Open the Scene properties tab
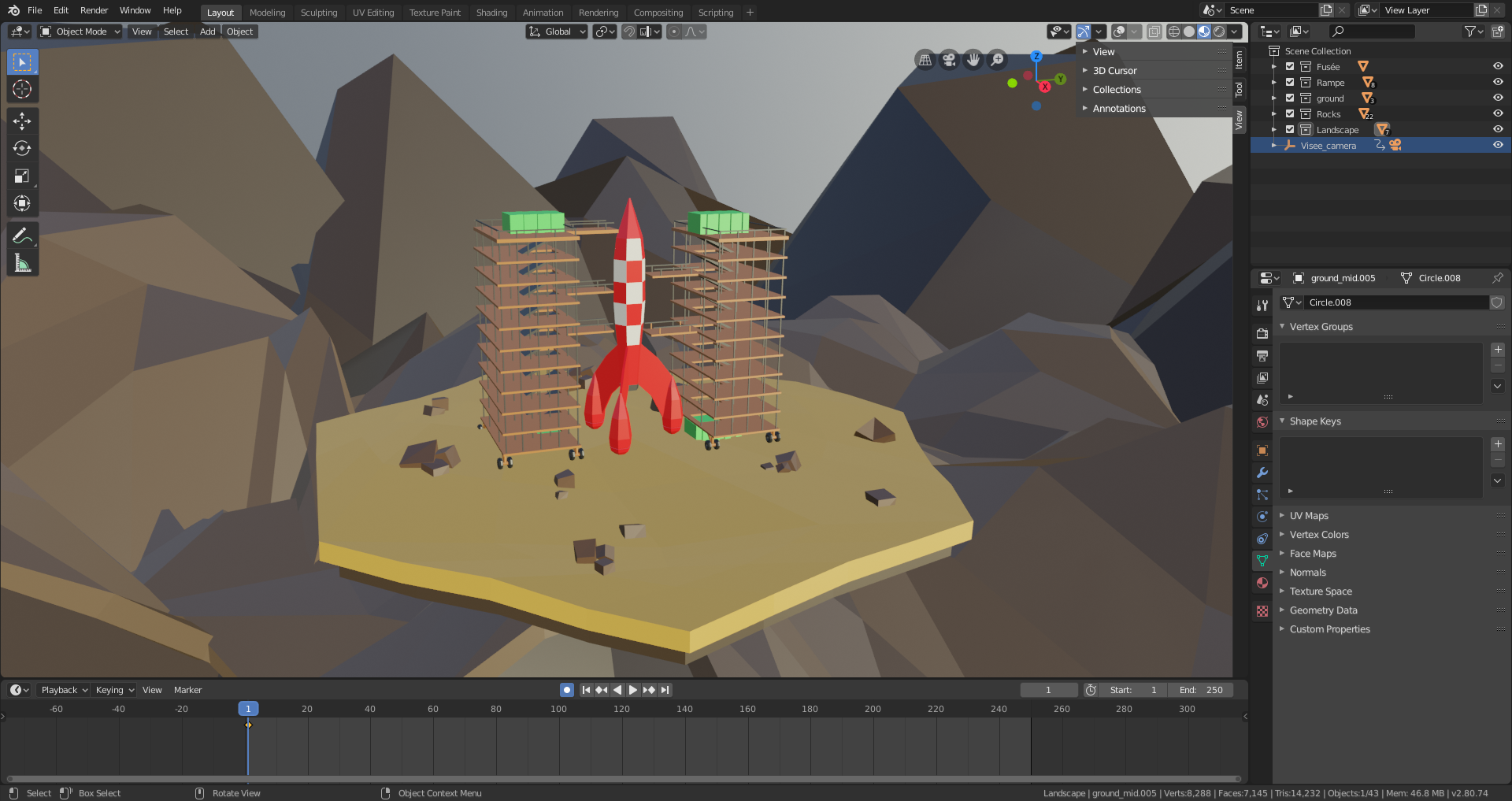 (1262, 399)
